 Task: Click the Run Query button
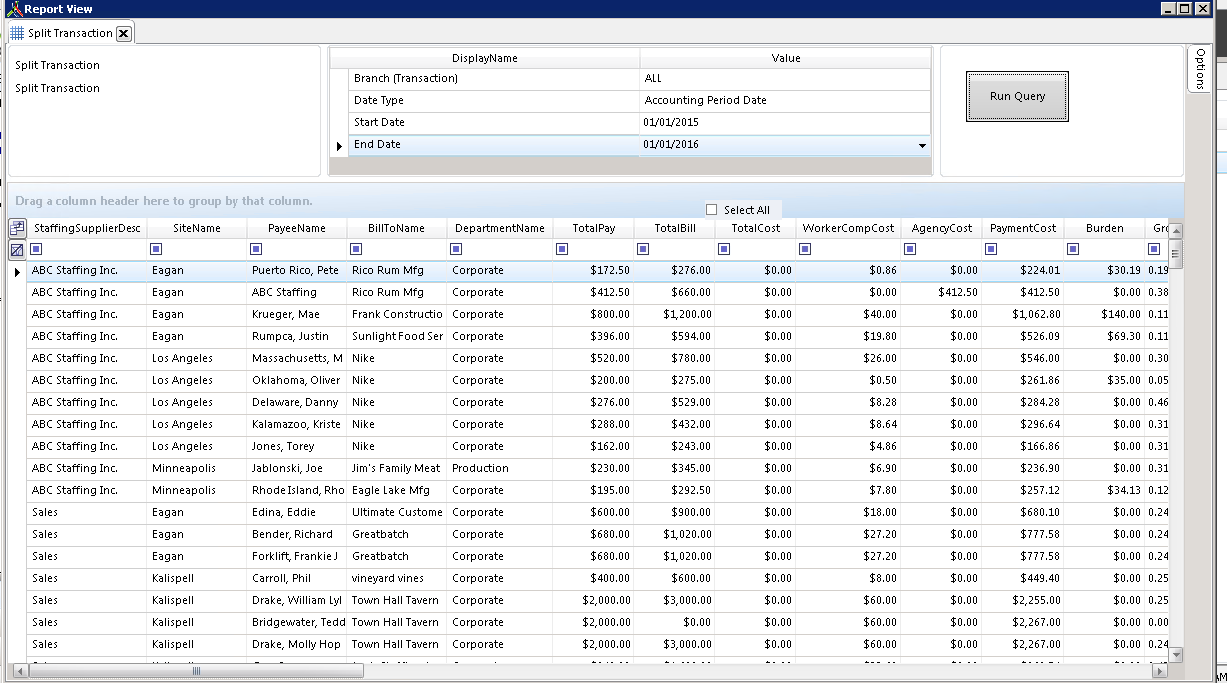click(1017, 97)
